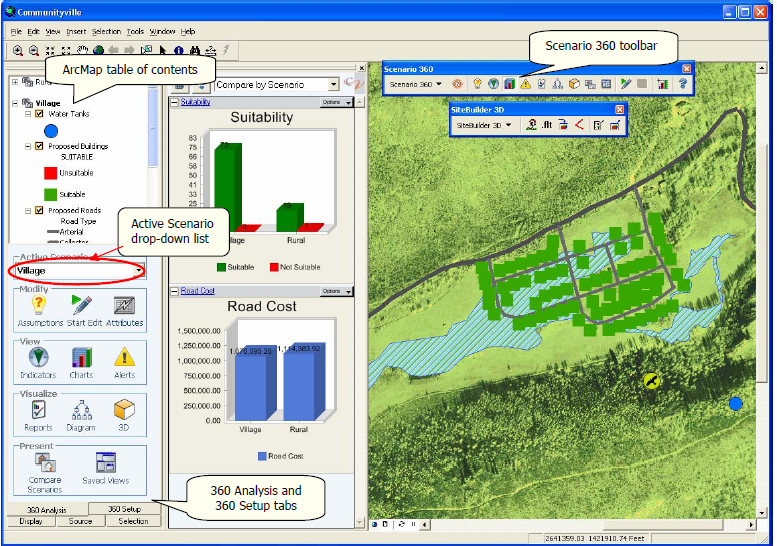Uncheck the Water Tanks layer
777x546 pixels.
tap(39, 114)
